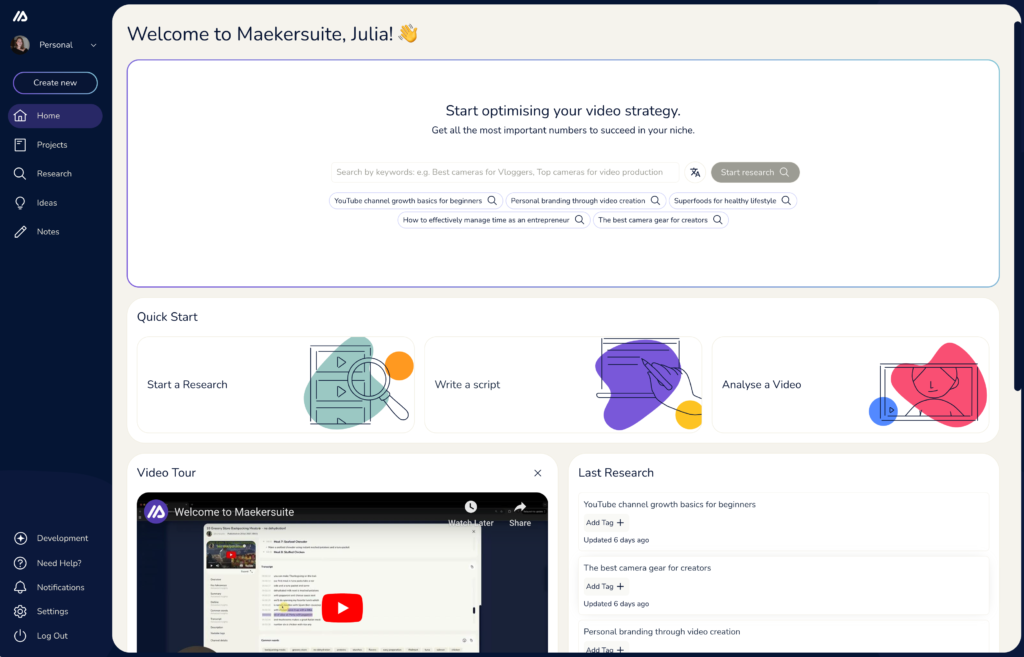Open Notes in the sidebar

(55, 232)
